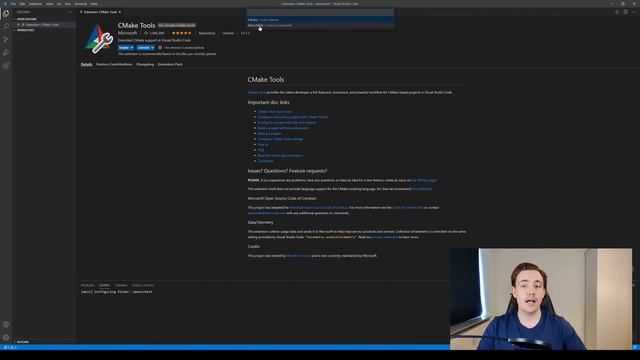
Task: Open the Run and Debug view icon
Action: pyautogui.click(x=6, y=52)
